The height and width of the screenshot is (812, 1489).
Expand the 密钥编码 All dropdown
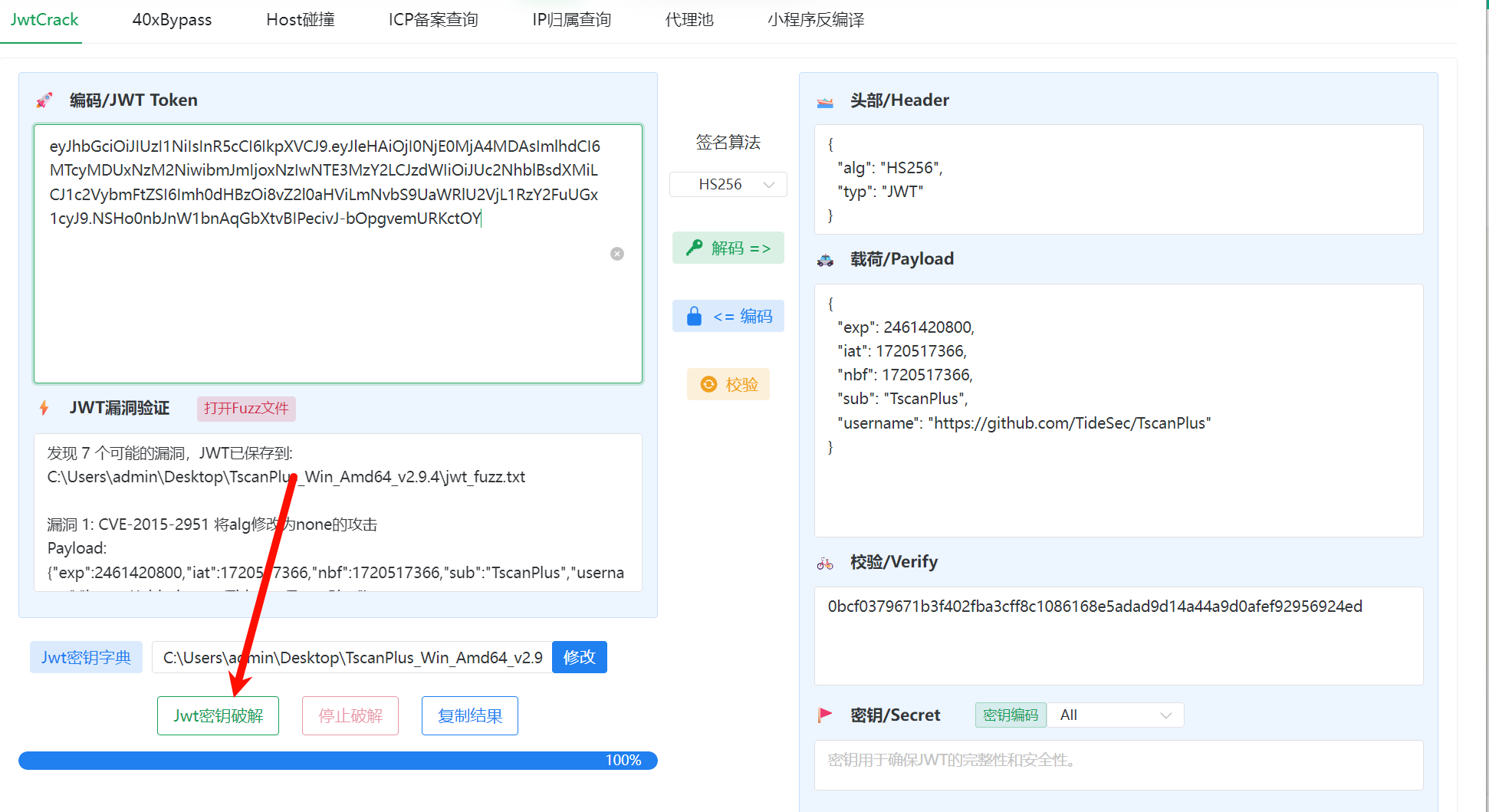click(1116, 715)
